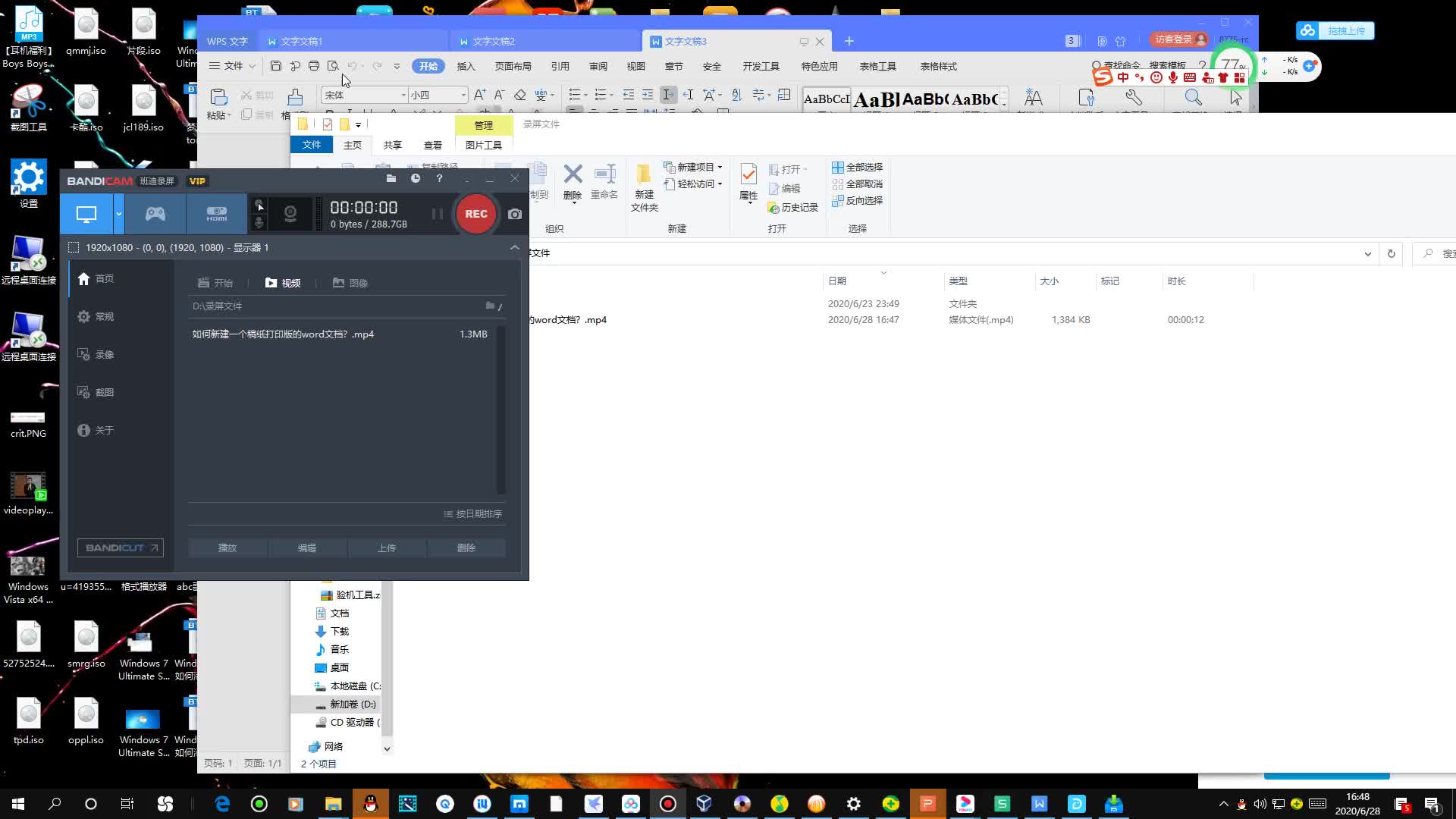The image size is (1456, 819).
Task: Select Bandicam game recording mode
Action: point(155,214)
